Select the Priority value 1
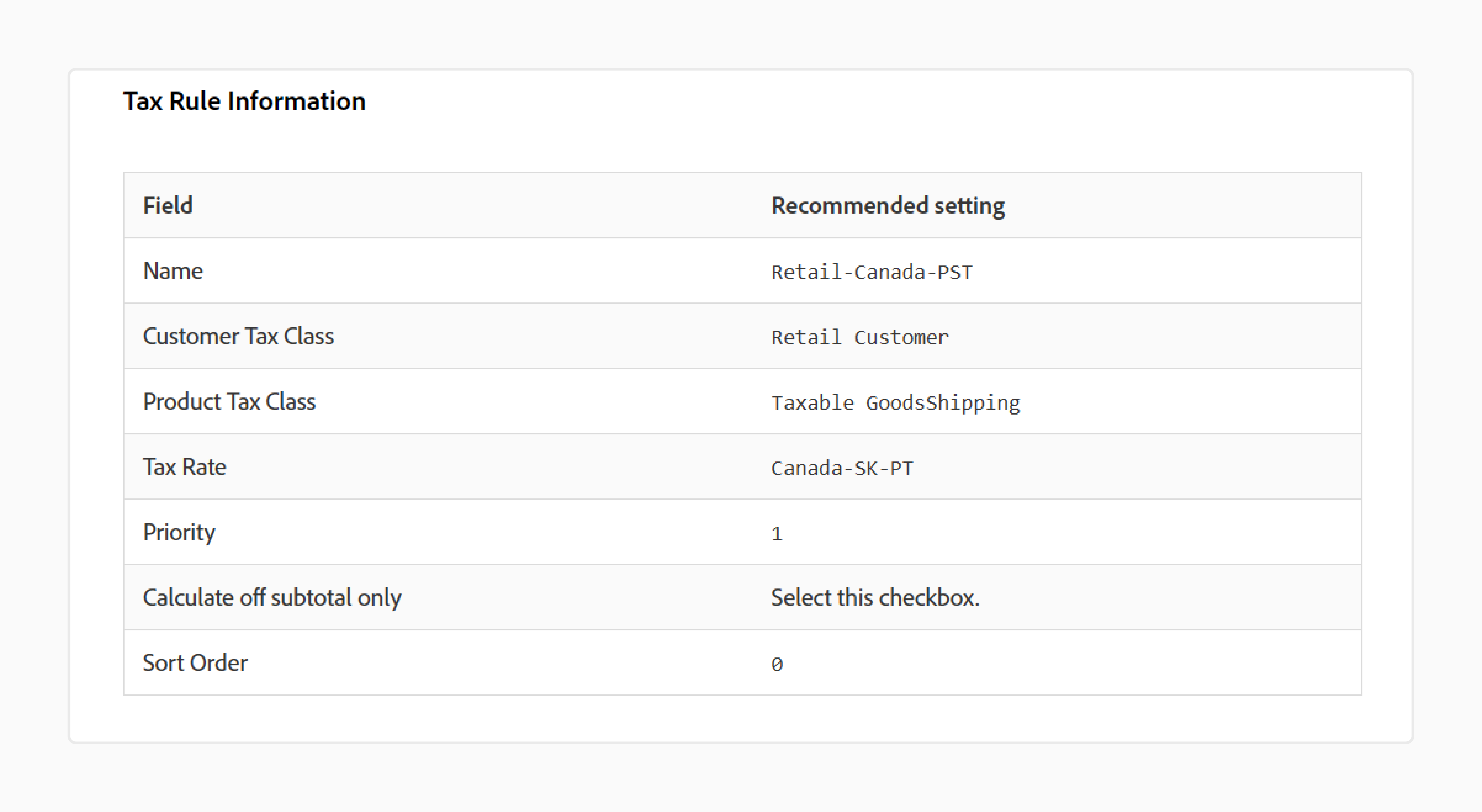The width and height of the screenshot is (1482, 812). 777,534
